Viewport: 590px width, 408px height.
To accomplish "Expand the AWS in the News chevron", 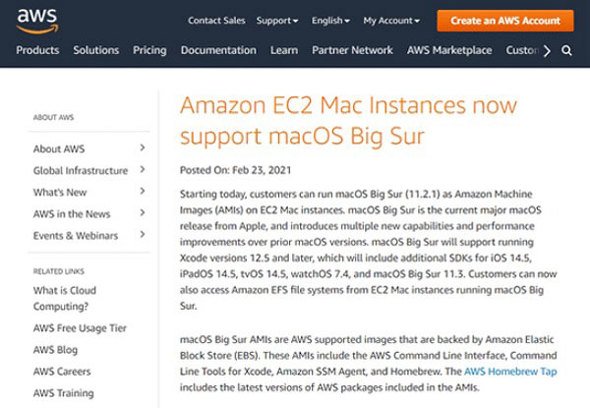I will click(142, 213).
